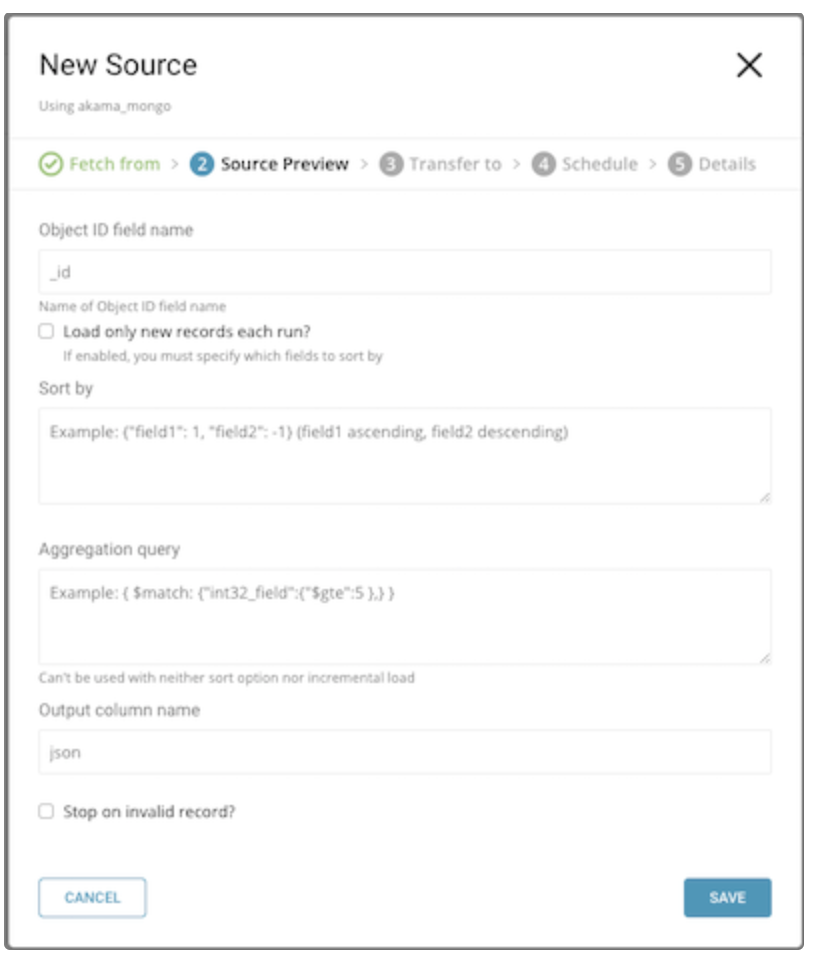Close the New Source dialog

(x=749, y=66)
